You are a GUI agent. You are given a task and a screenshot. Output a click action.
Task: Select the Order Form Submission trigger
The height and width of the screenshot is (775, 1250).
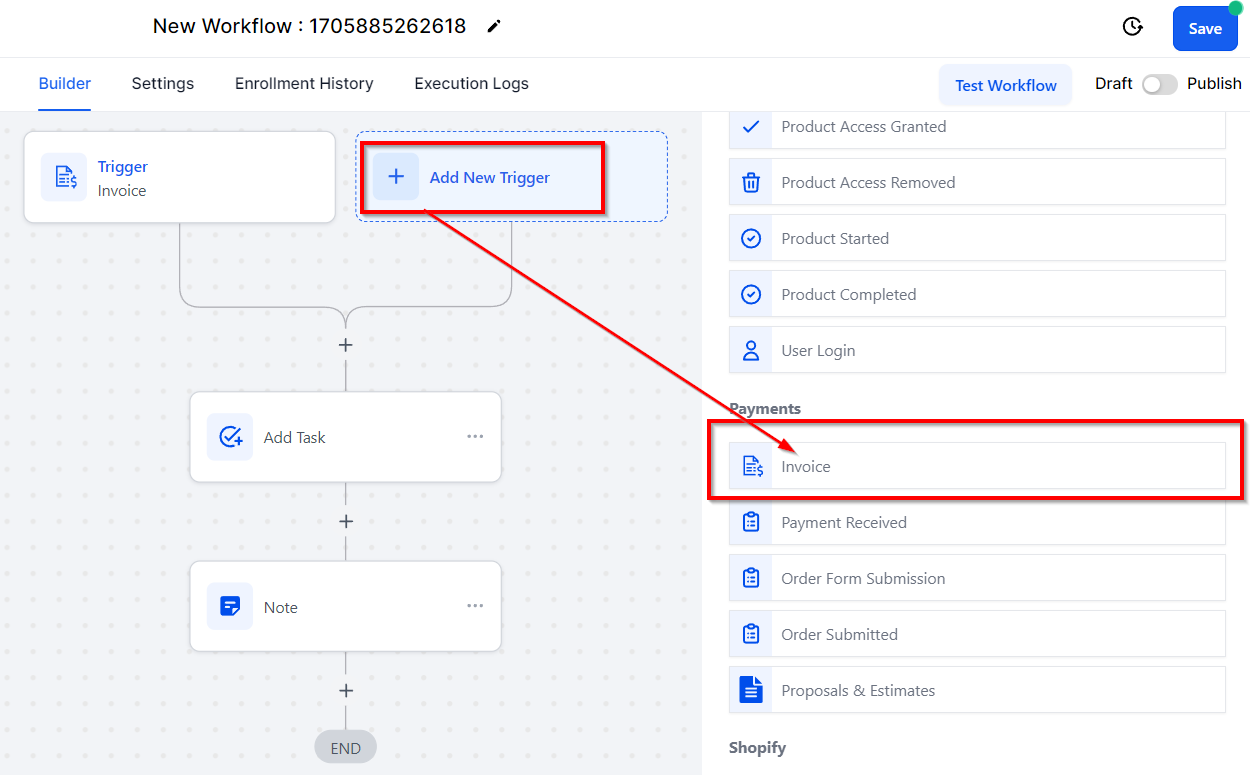coord(977,578)
